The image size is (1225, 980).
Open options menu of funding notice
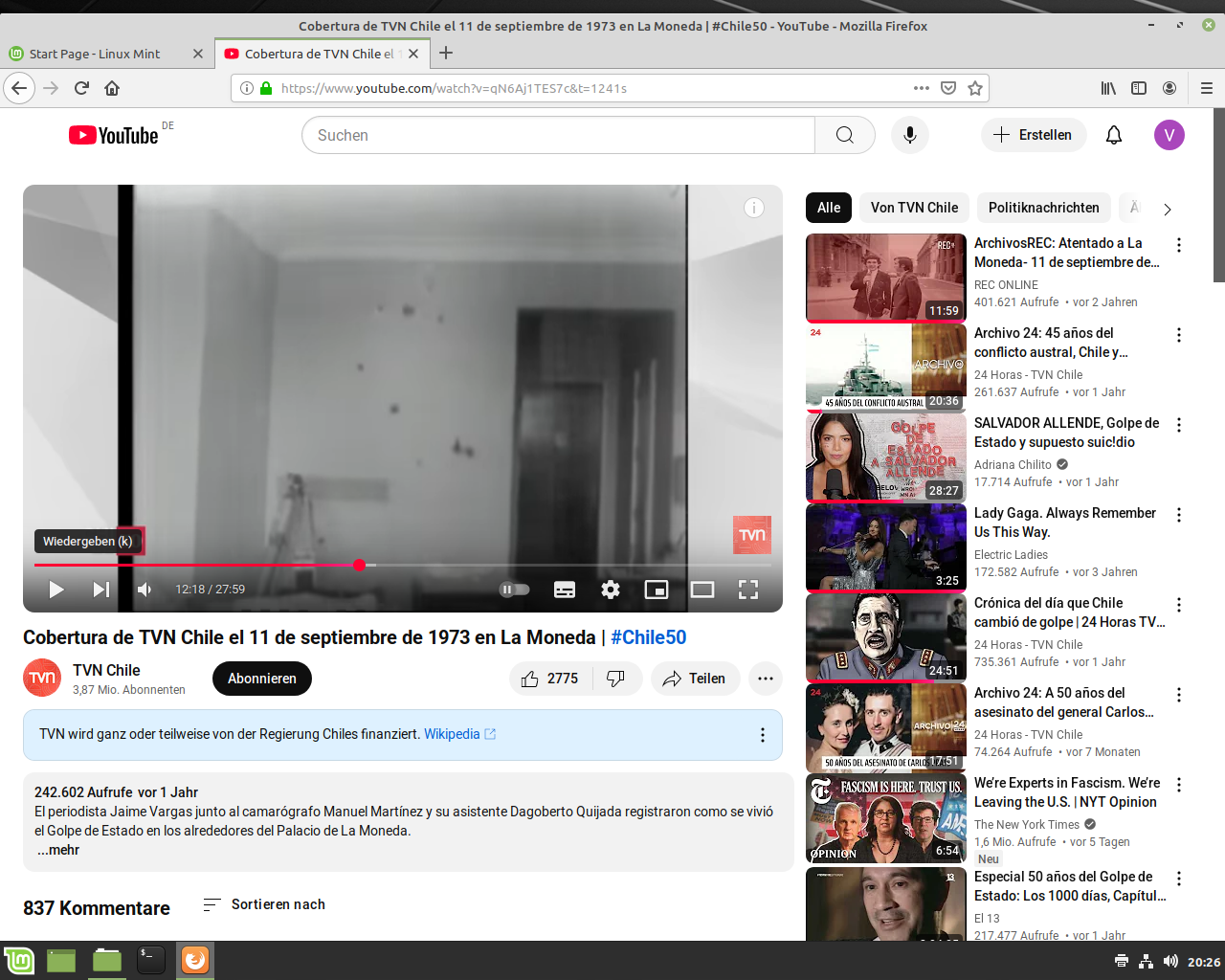pos(763,735)
